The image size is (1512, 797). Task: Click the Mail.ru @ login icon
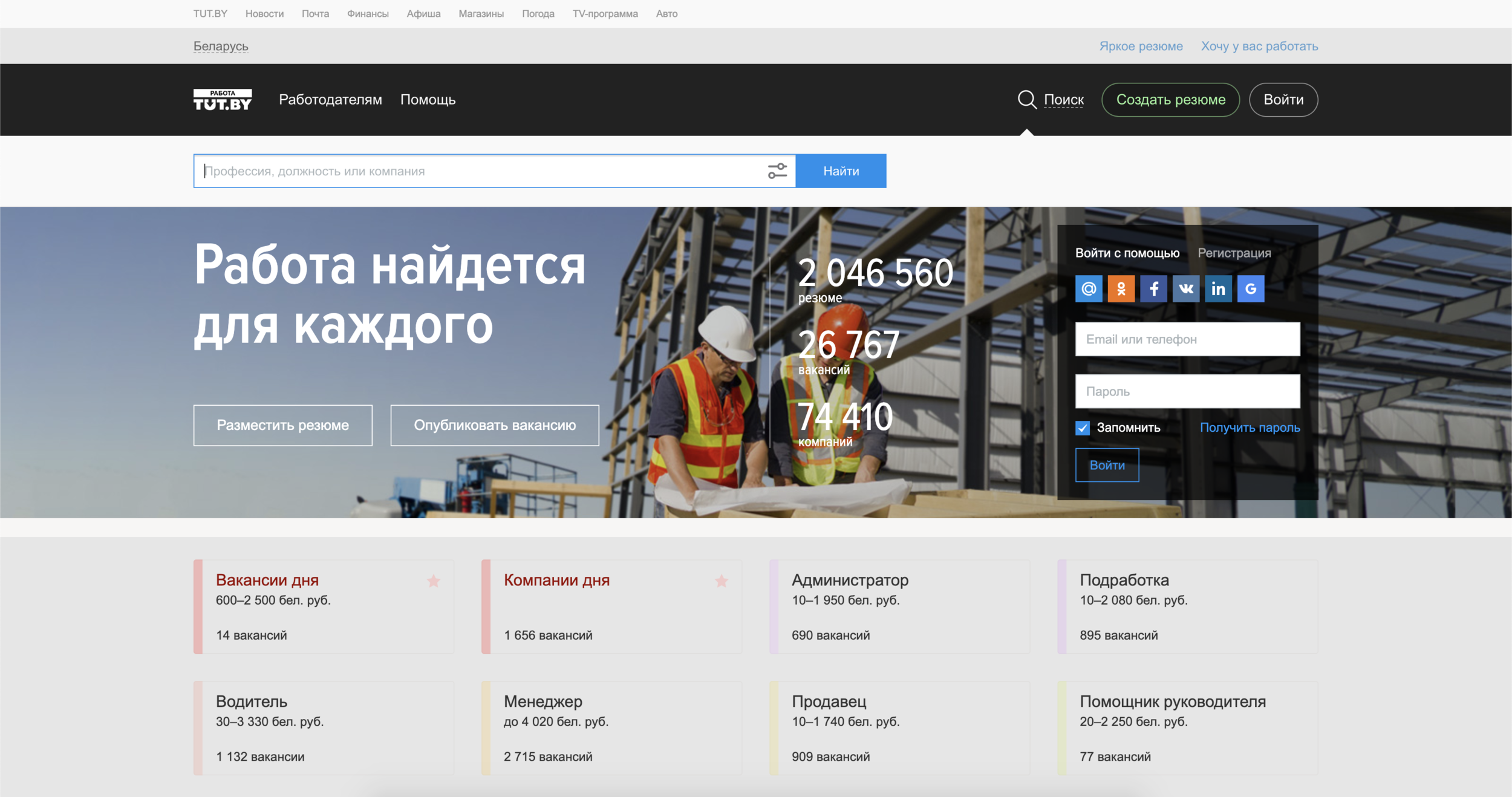click(1089, 289)
